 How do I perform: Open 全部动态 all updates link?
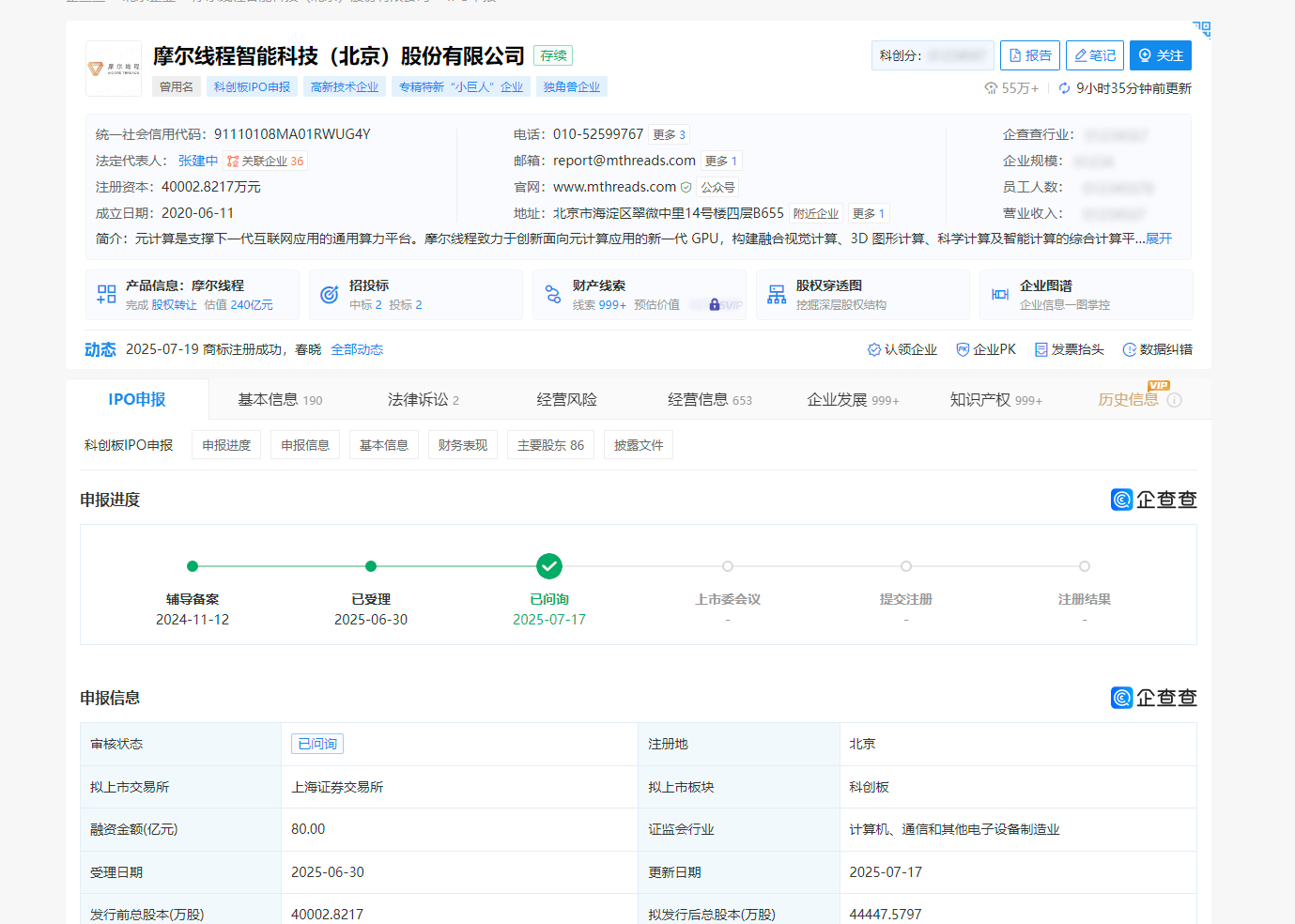(x=357, y=349)
